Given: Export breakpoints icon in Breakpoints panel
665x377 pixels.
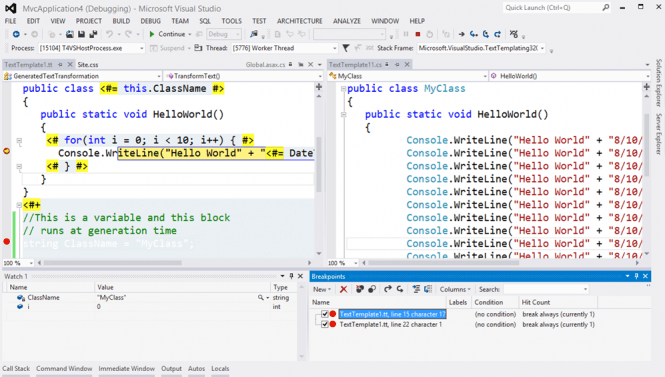Looking at the screenshot, I should 388,289.
